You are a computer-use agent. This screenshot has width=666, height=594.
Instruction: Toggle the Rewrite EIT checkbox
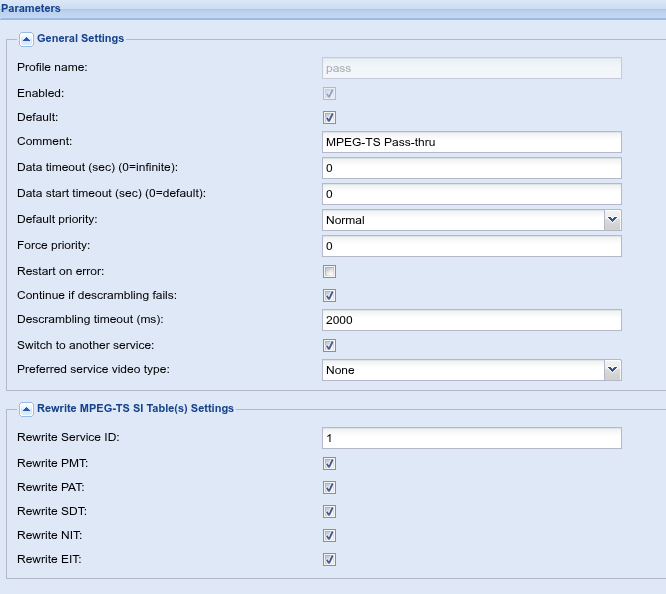329,560
